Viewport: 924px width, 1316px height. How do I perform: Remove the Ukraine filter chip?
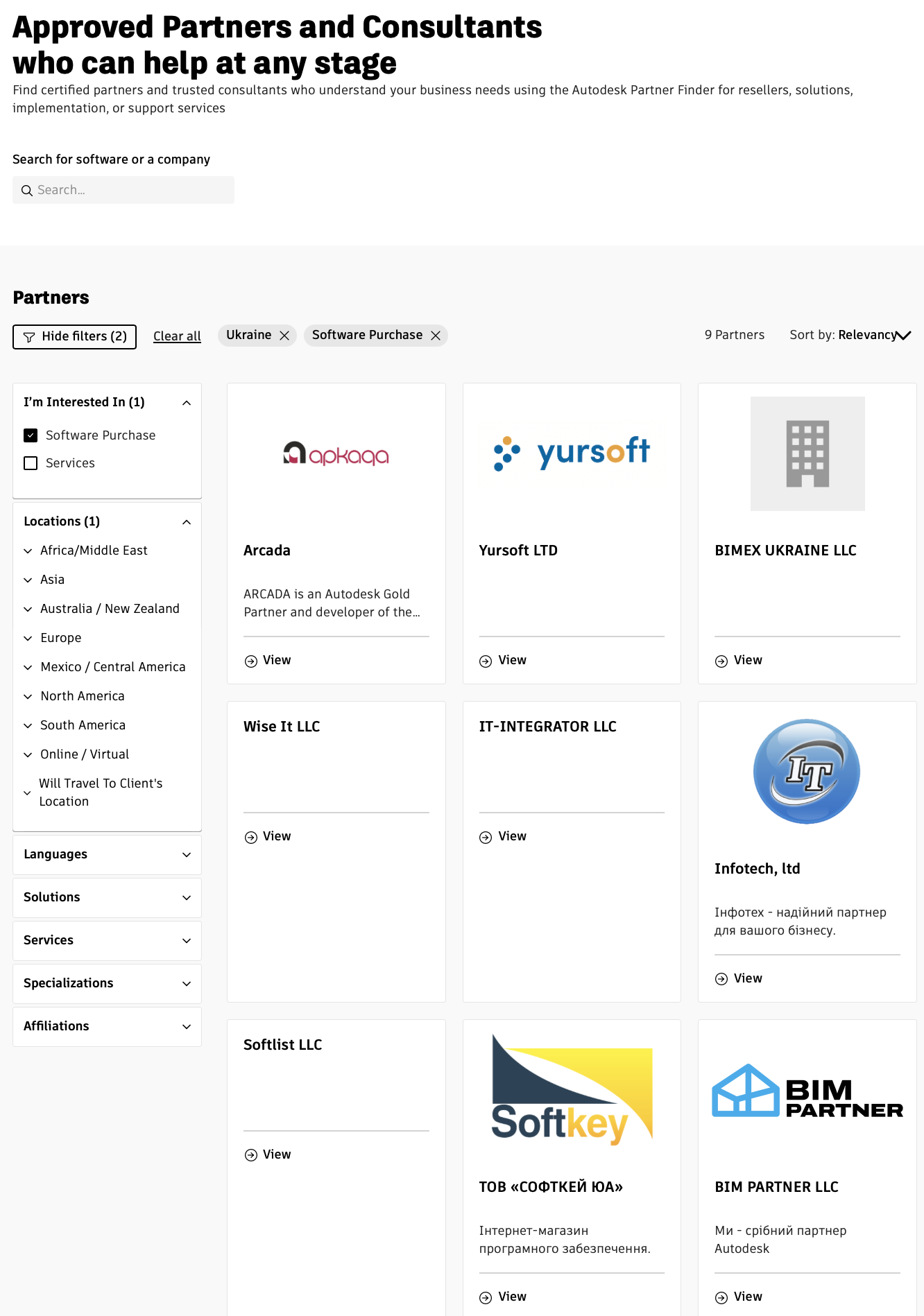pyautogui.click(x=284, y=336)
